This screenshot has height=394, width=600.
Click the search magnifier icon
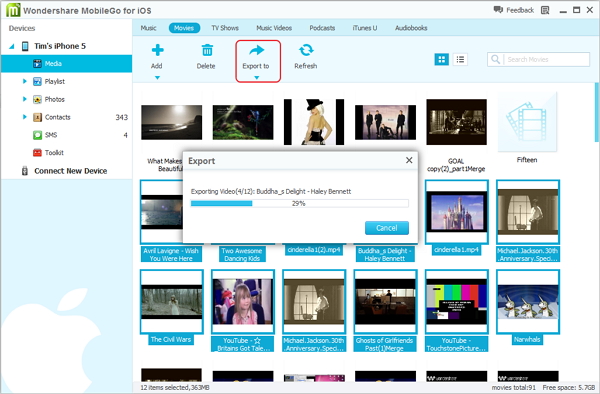click(x=496, y=59)
